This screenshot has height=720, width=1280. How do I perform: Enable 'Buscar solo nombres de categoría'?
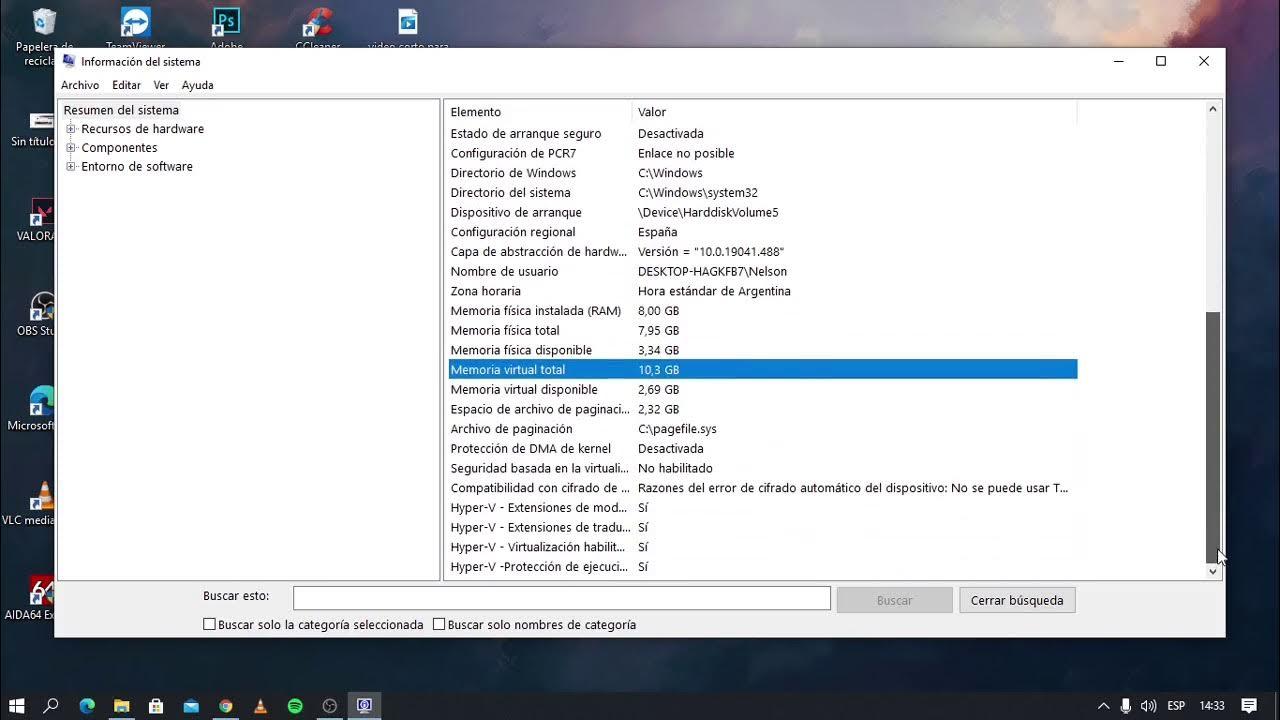click(x=438, y=624)
